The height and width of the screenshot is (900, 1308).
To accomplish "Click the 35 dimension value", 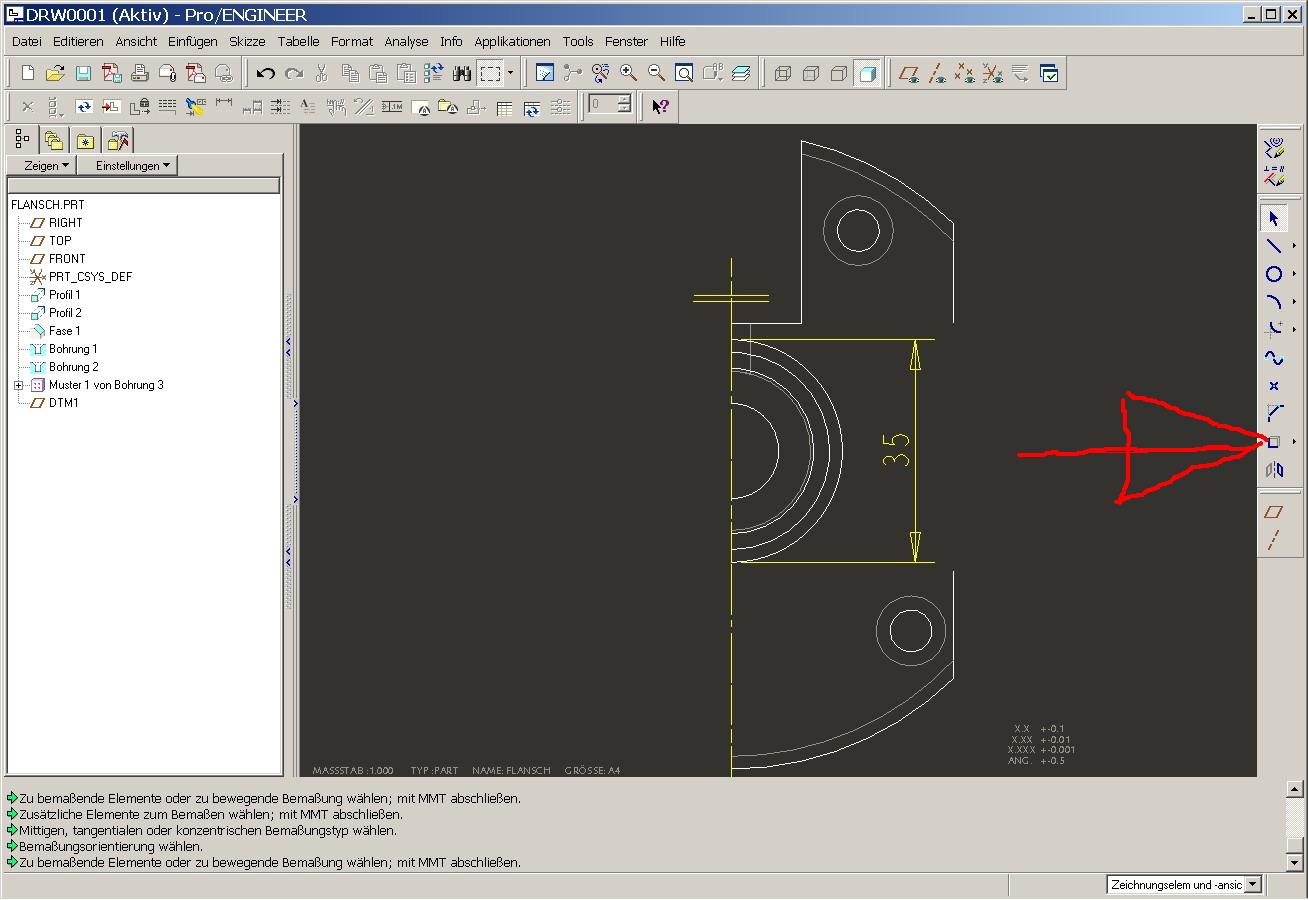I will [x=898, y=449].
